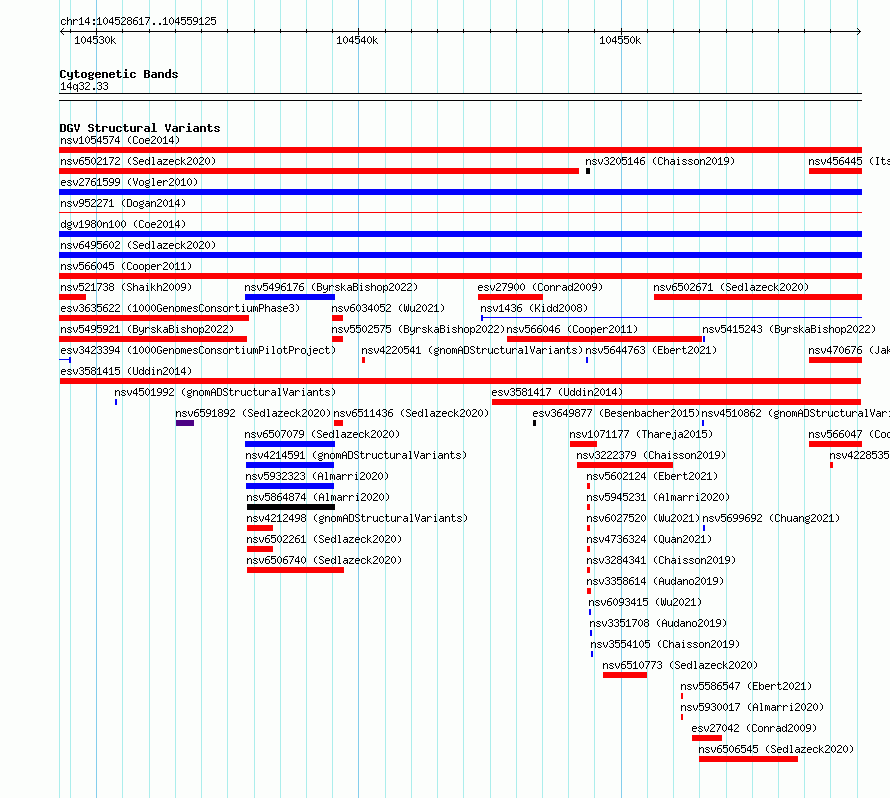The width and height of the screenshot is (890, 798).
Task: Click nsv5932323 (Almarri2020) label
Action: click(317, 476)
